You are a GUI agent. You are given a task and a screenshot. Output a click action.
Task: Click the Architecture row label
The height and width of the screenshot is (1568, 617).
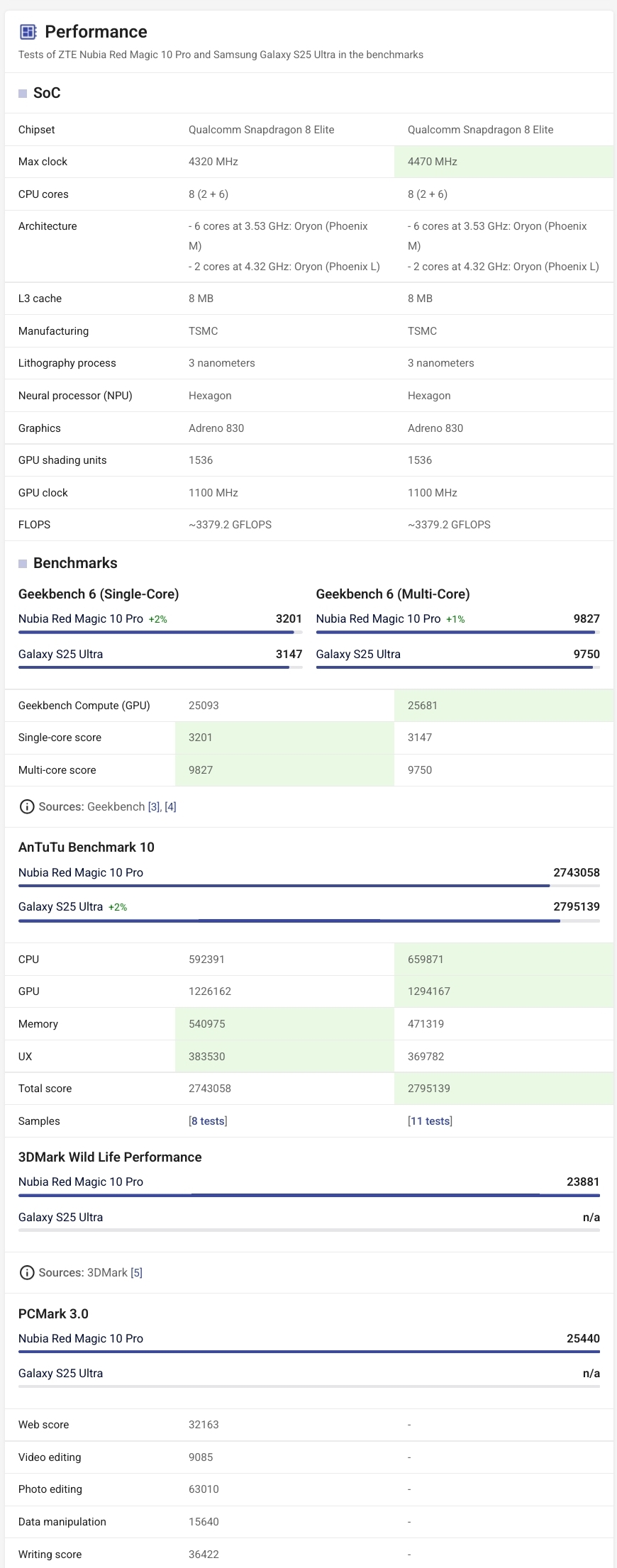pyautogui.click(x=48, y=226)
